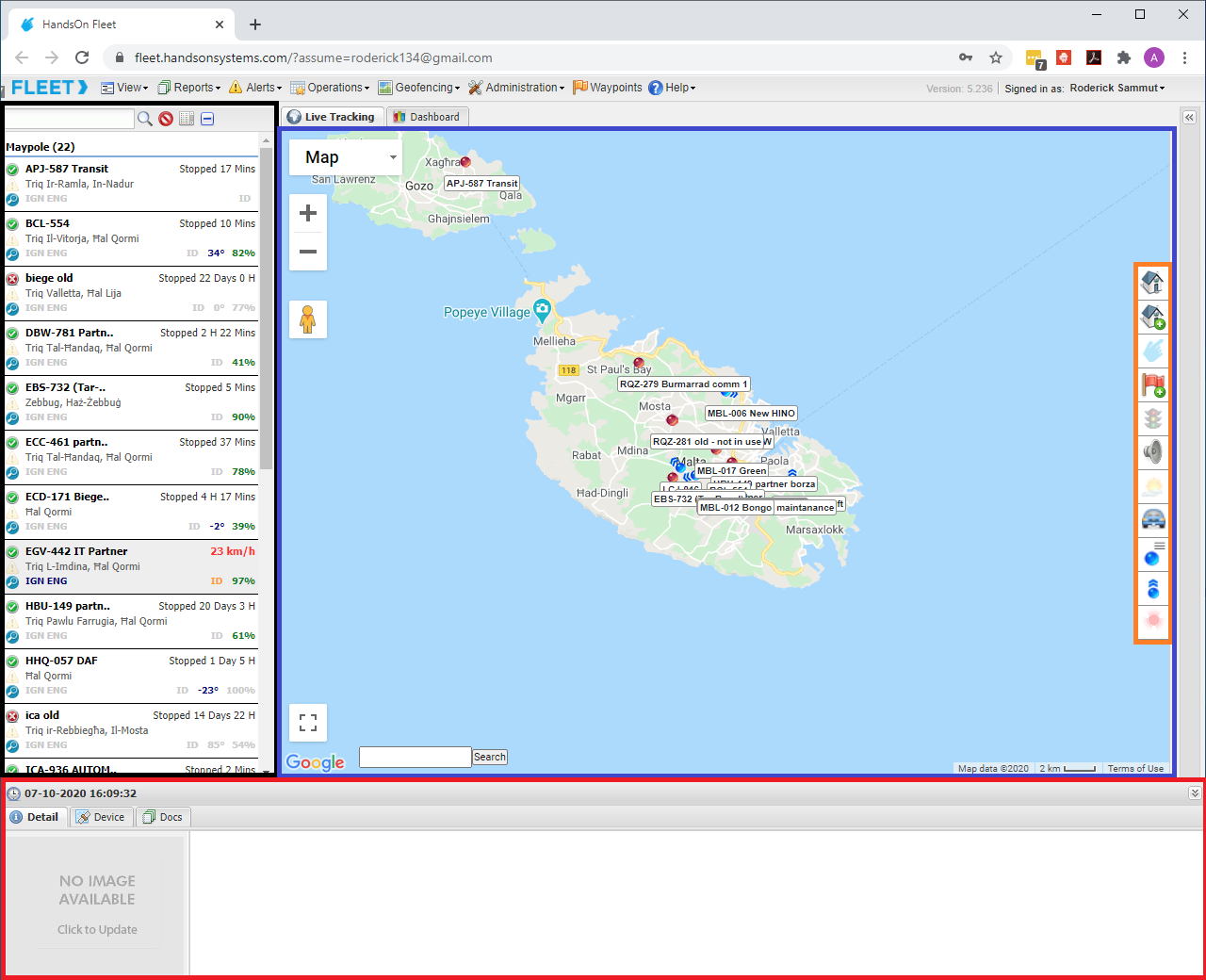
Task: Click the APJ-587 Transit map label
Action: 481,184
